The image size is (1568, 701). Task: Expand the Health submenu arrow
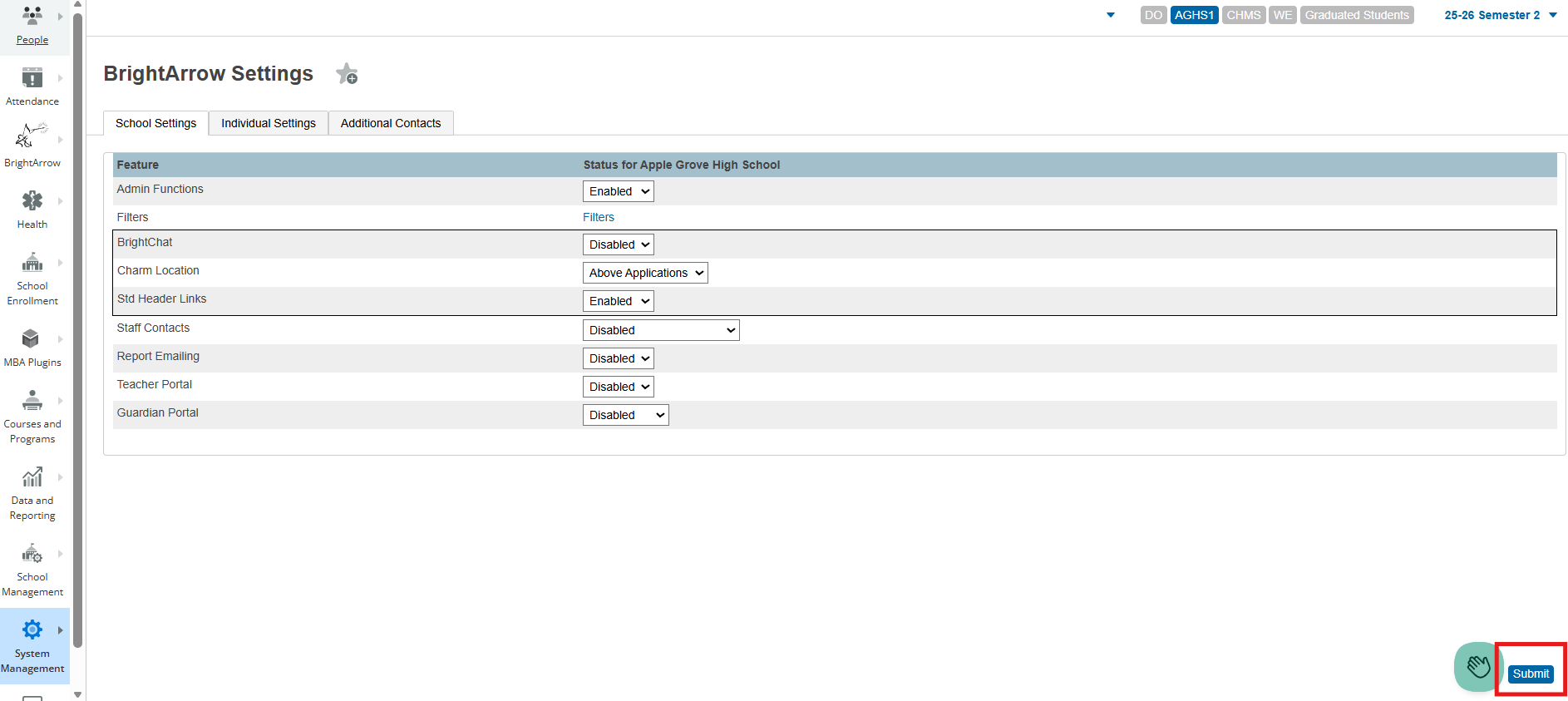[61, 201]
